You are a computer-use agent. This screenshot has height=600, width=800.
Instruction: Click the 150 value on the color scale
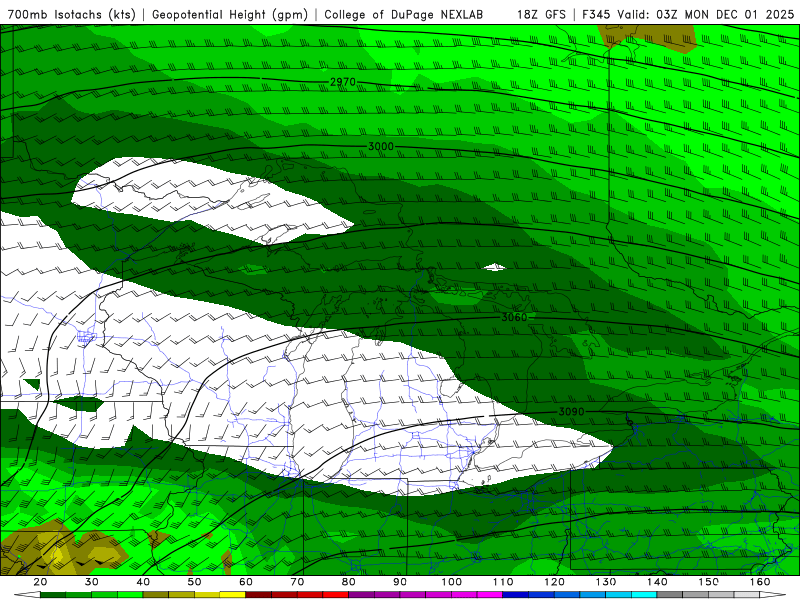pyautogui.click(x=709, y=582)
